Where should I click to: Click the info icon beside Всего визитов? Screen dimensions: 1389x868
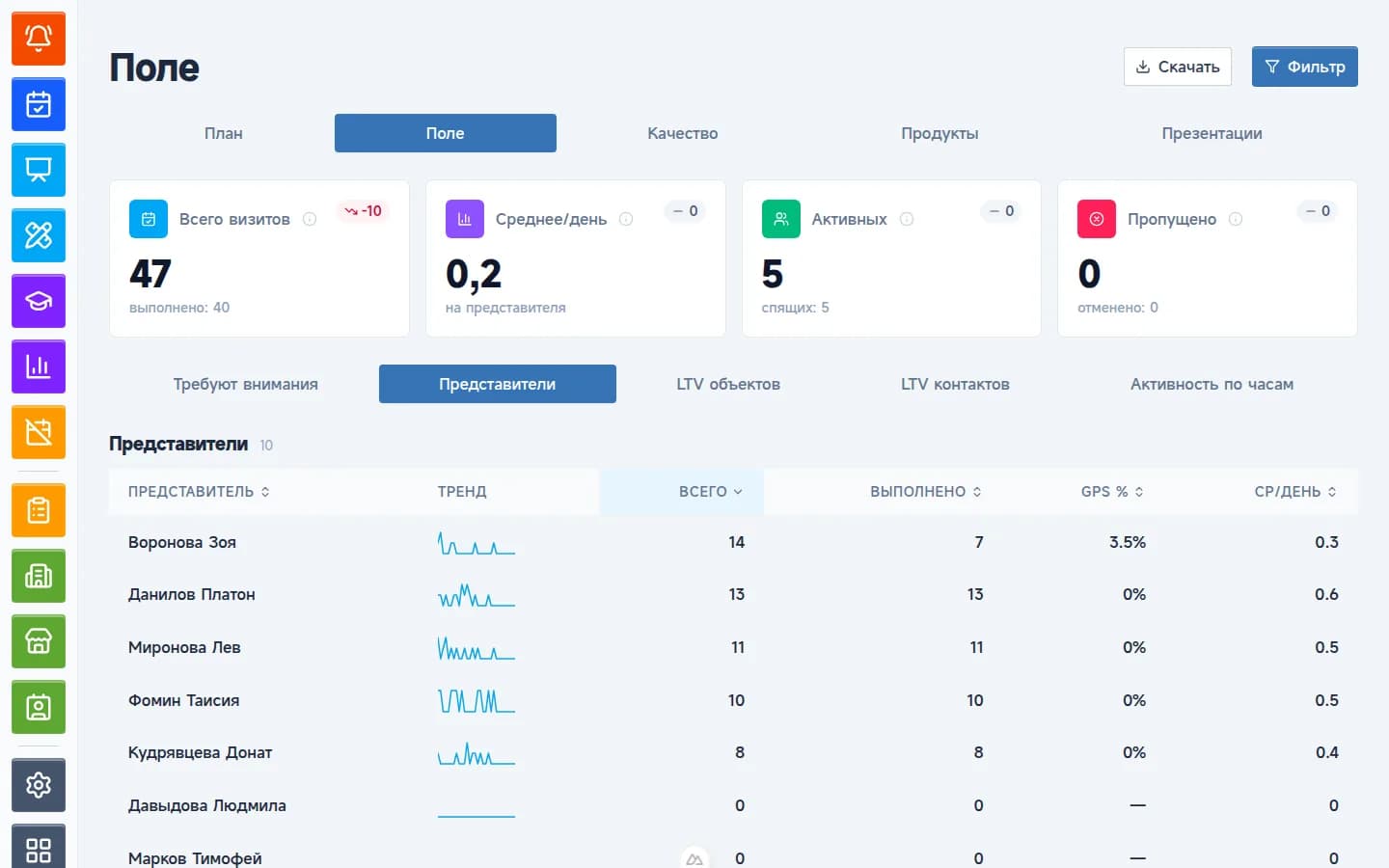coord(310,219)
